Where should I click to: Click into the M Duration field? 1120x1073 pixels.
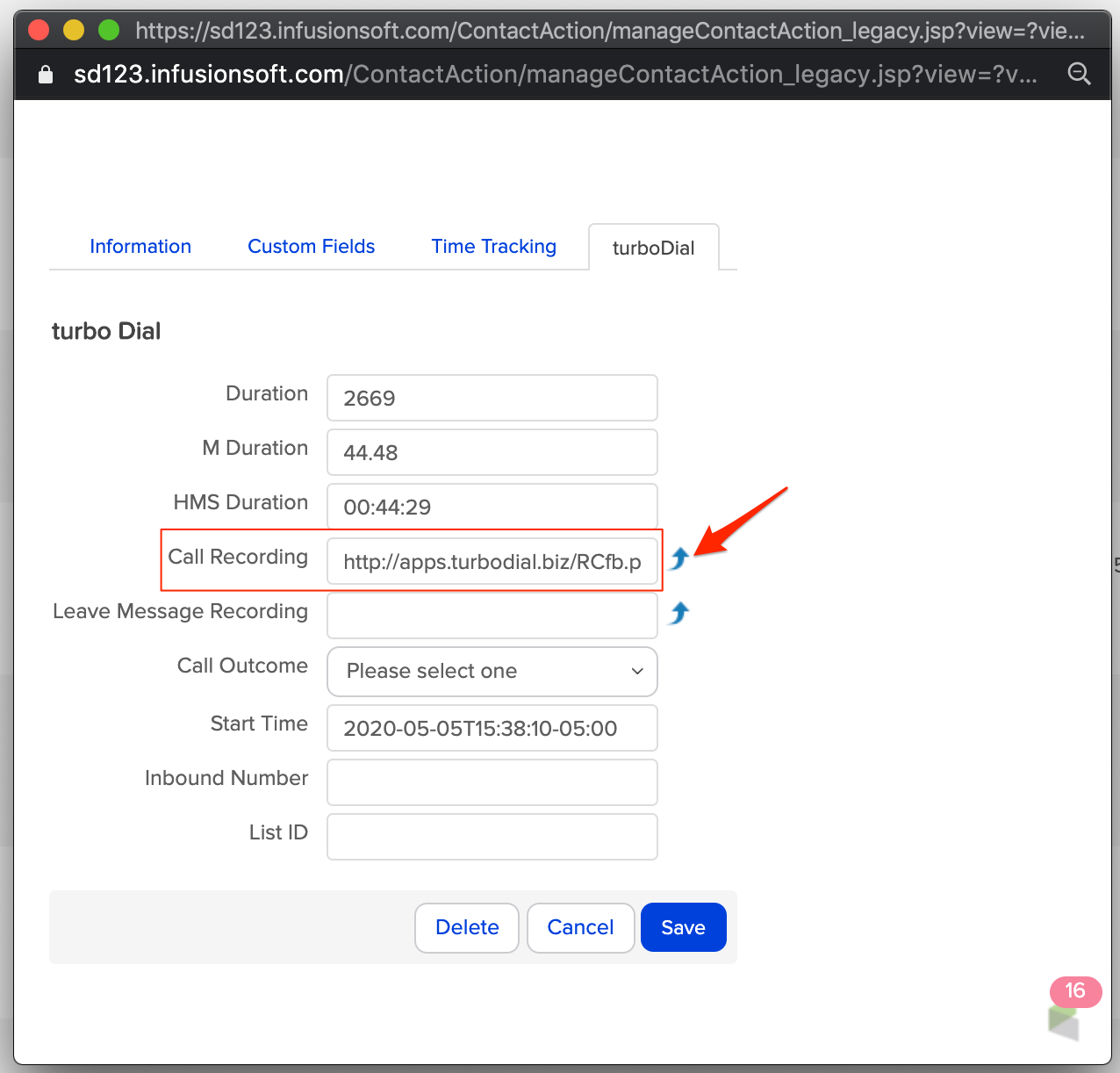coord(492,452)
